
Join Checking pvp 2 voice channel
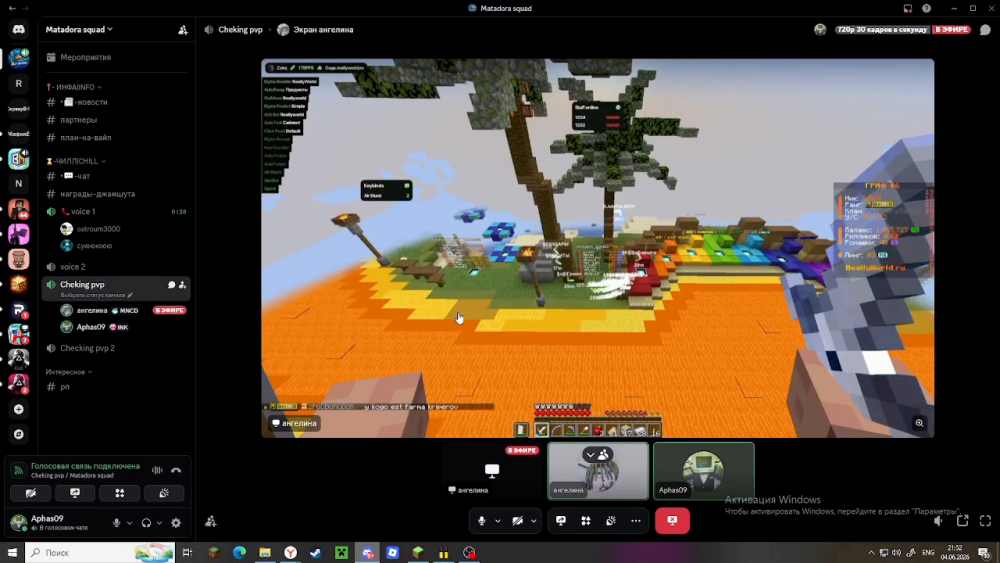click(x=116, y=348)
